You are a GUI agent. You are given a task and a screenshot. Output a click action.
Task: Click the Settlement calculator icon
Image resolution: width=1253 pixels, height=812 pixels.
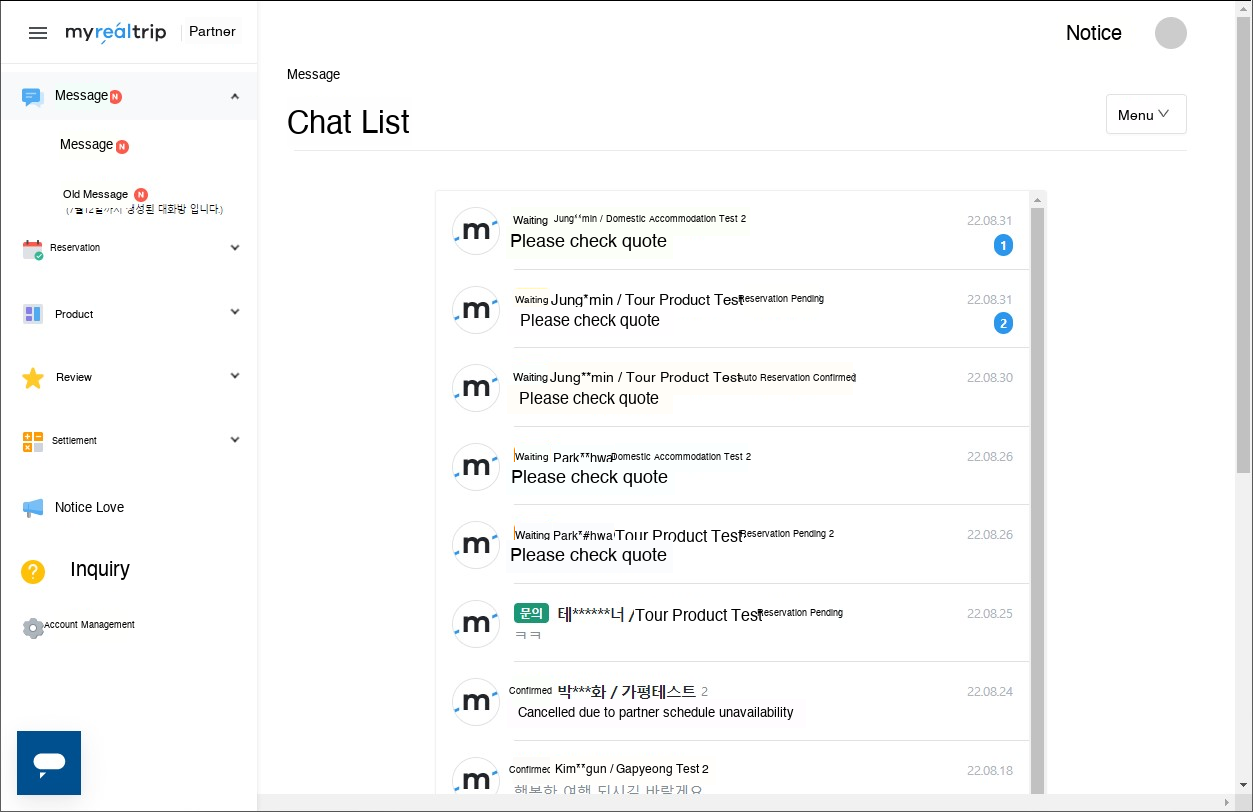point(33,441)
